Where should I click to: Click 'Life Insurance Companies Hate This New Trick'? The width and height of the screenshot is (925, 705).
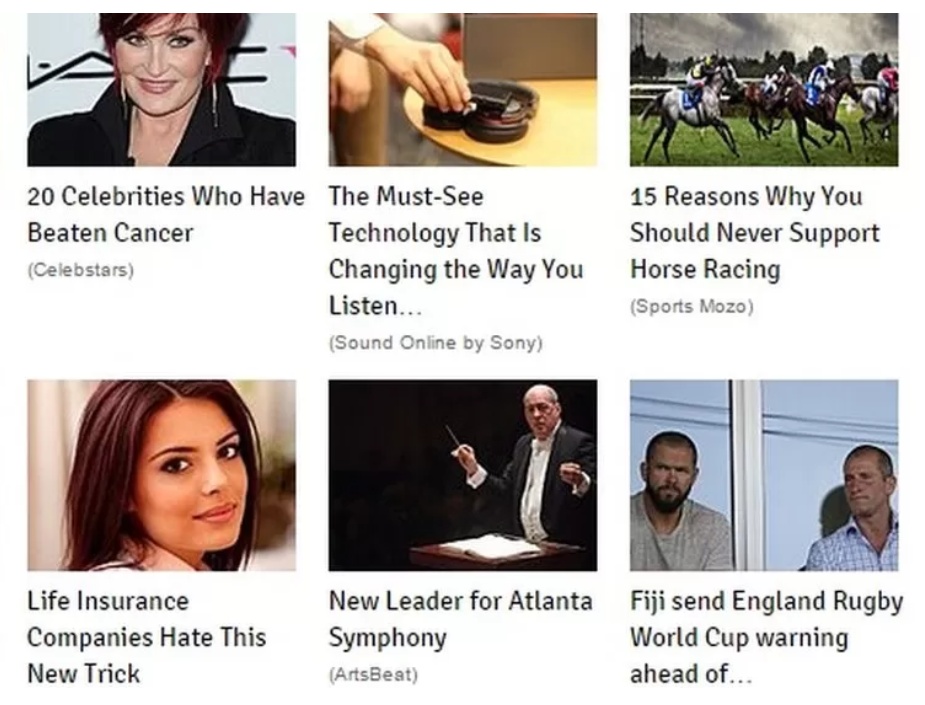(146, 637)
